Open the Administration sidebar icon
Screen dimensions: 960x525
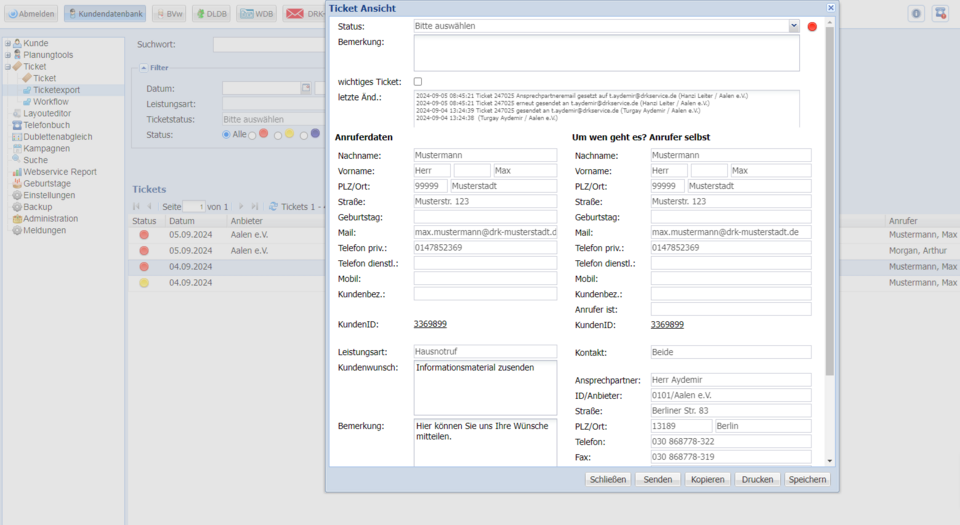point(17,218)
